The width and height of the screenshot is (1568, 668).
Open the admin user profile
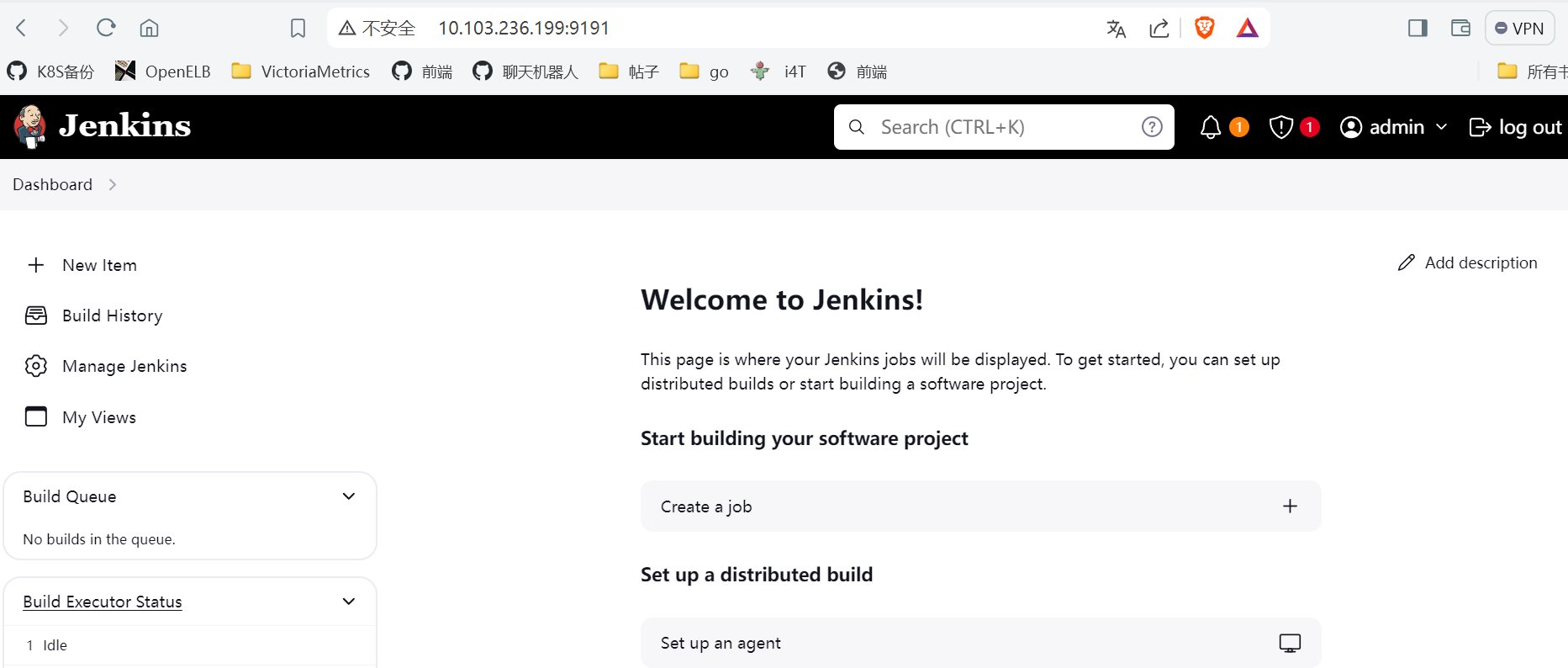1382,127
